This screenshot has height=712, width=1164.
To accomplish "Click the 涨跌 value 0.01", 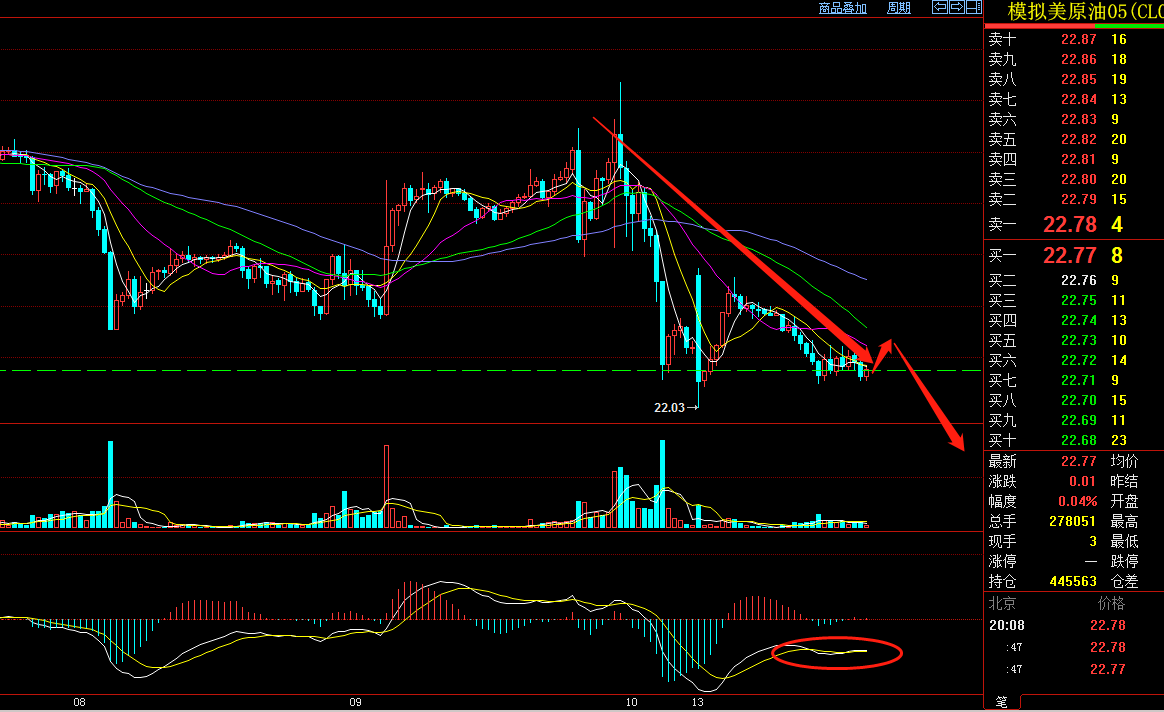I will click(x=1082, y=482).
